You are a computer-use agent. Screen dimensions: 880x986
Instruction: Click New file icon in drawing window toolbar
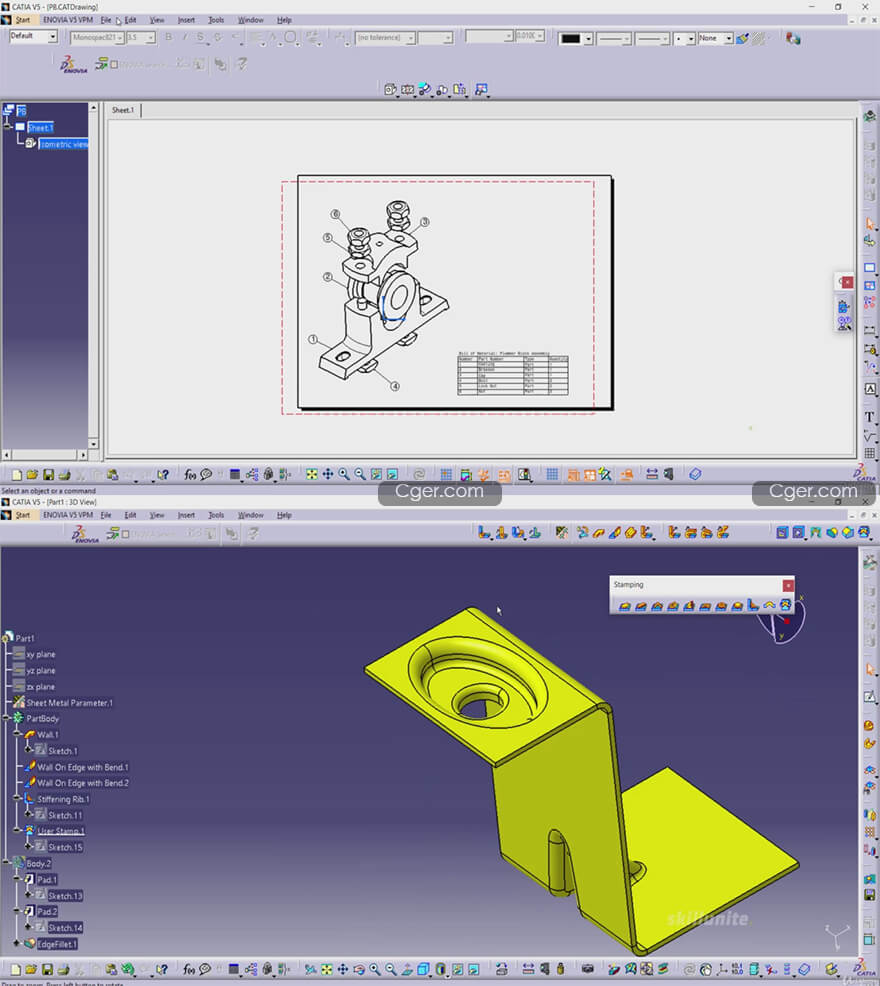coord(17,475)
